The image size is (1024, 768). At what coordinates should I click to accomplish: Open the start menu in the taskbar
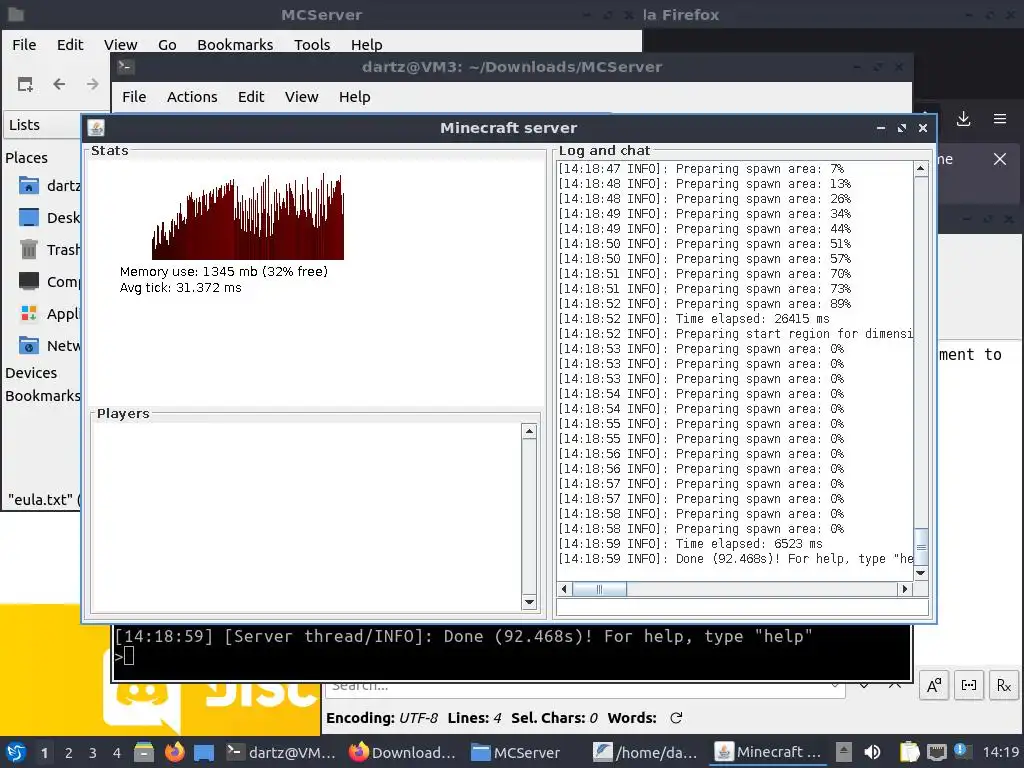click(x=16, y=752)
